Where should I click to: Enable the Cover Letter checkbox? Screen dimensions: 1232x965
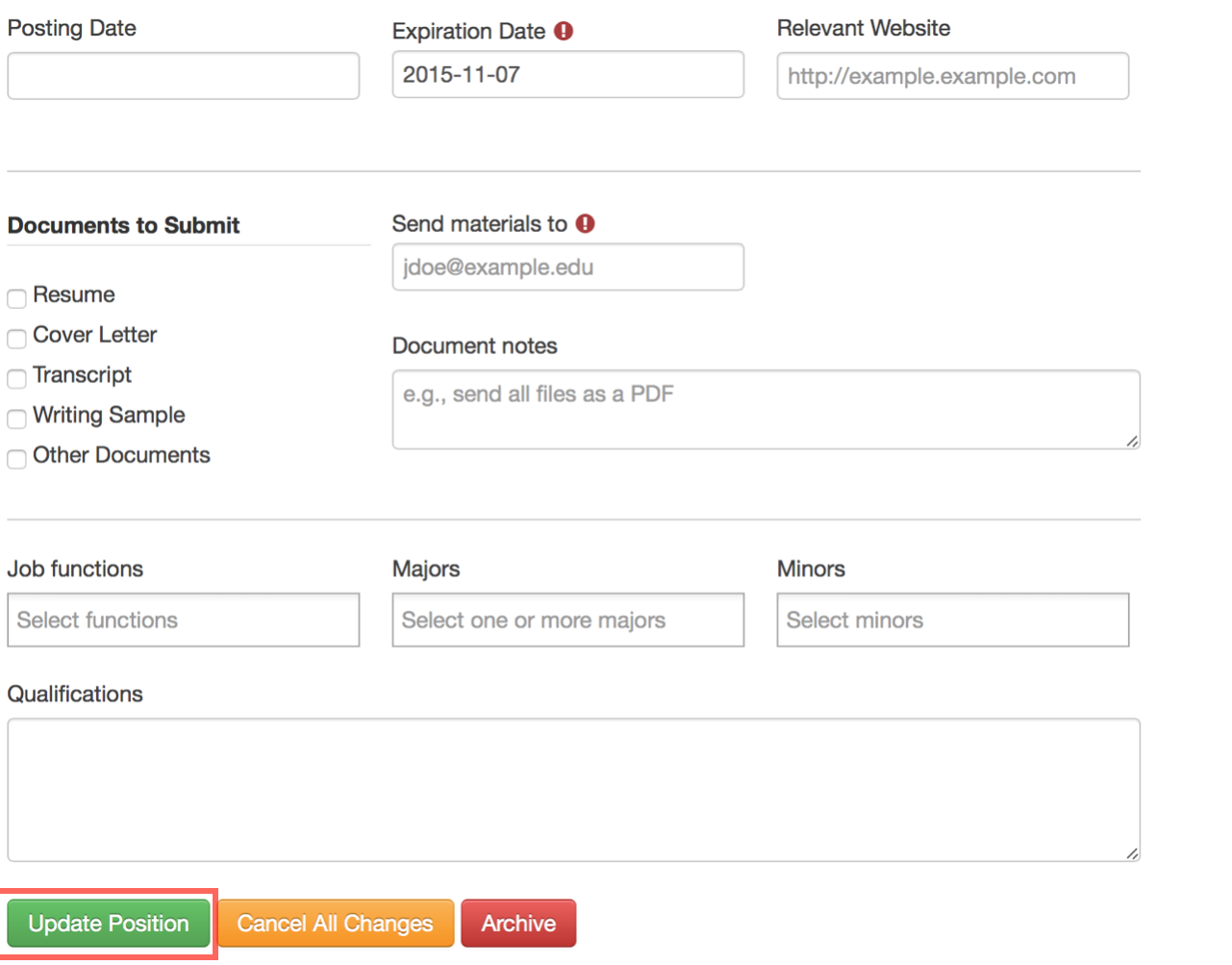16,338
